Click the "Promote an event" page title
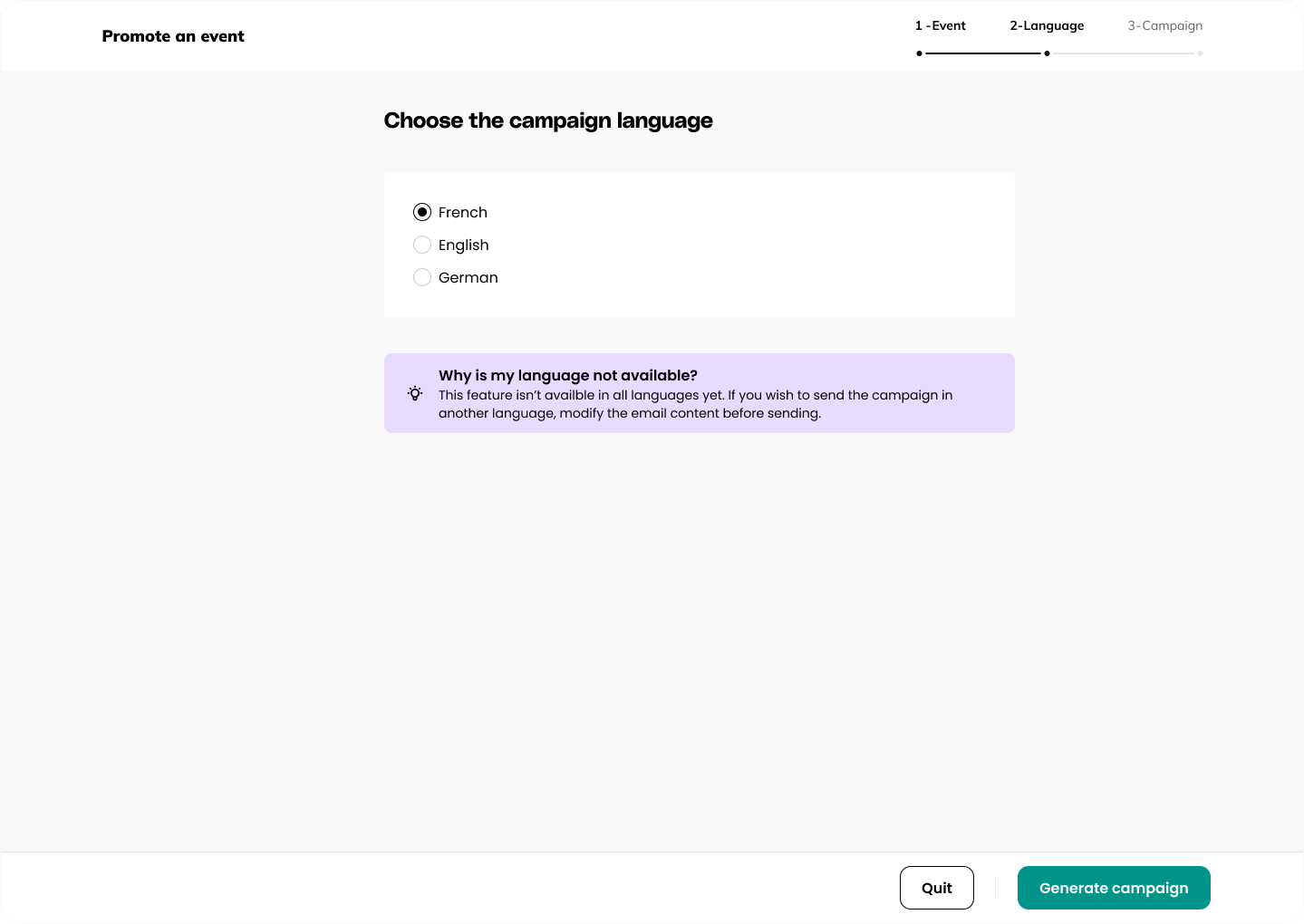The height and width of the screenshot is (924, 1304). pos(173,36)
